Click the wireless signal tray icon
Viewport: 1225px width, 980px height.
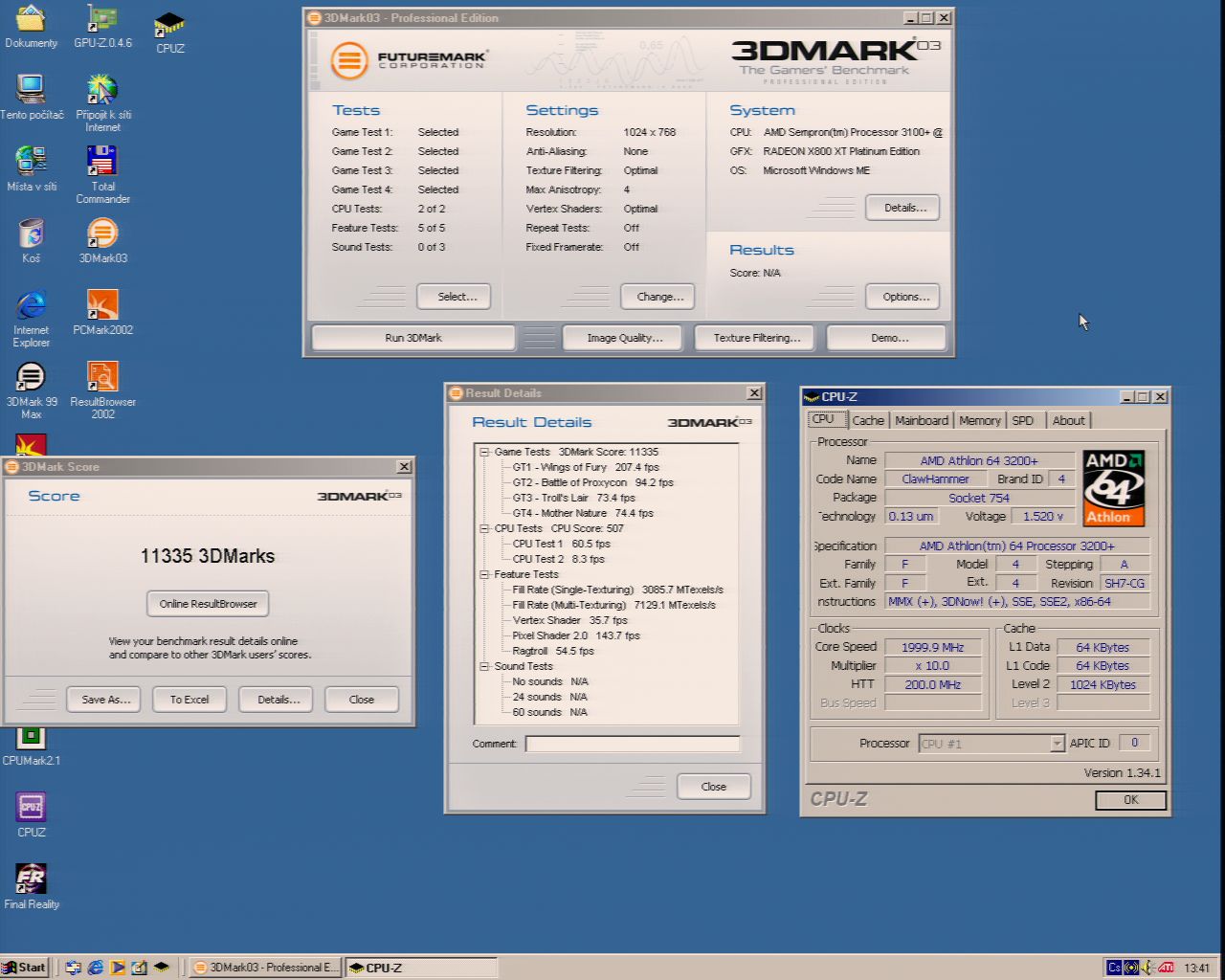(1131, 968)
